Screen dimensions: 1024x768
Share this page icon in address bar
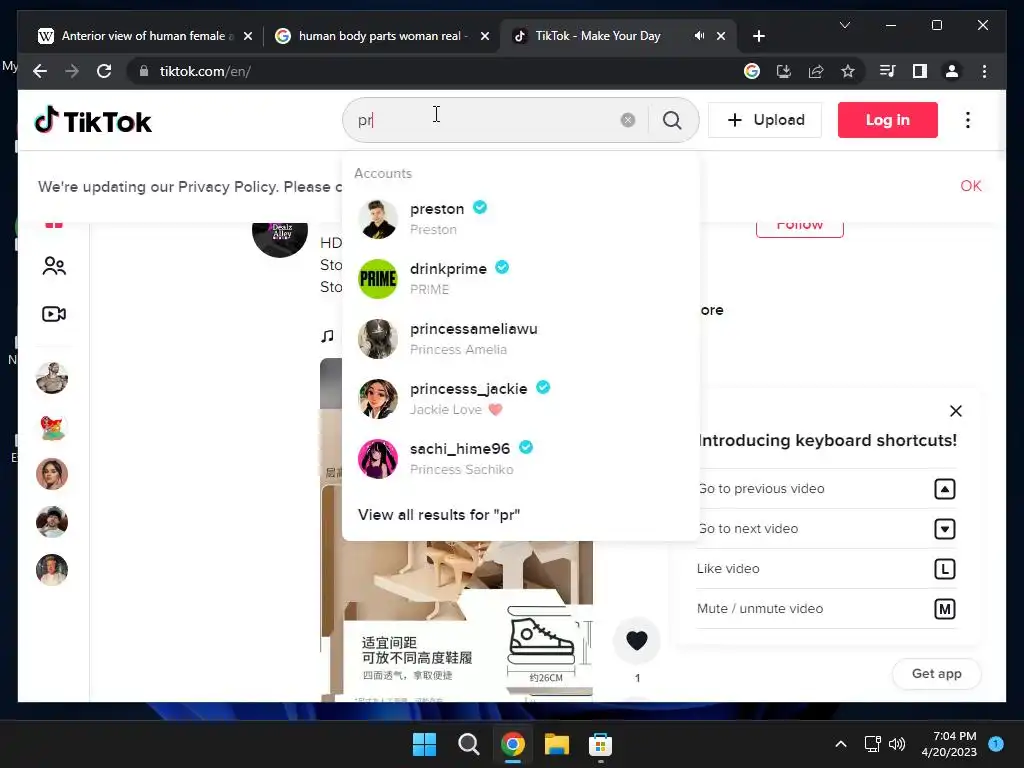816,71
